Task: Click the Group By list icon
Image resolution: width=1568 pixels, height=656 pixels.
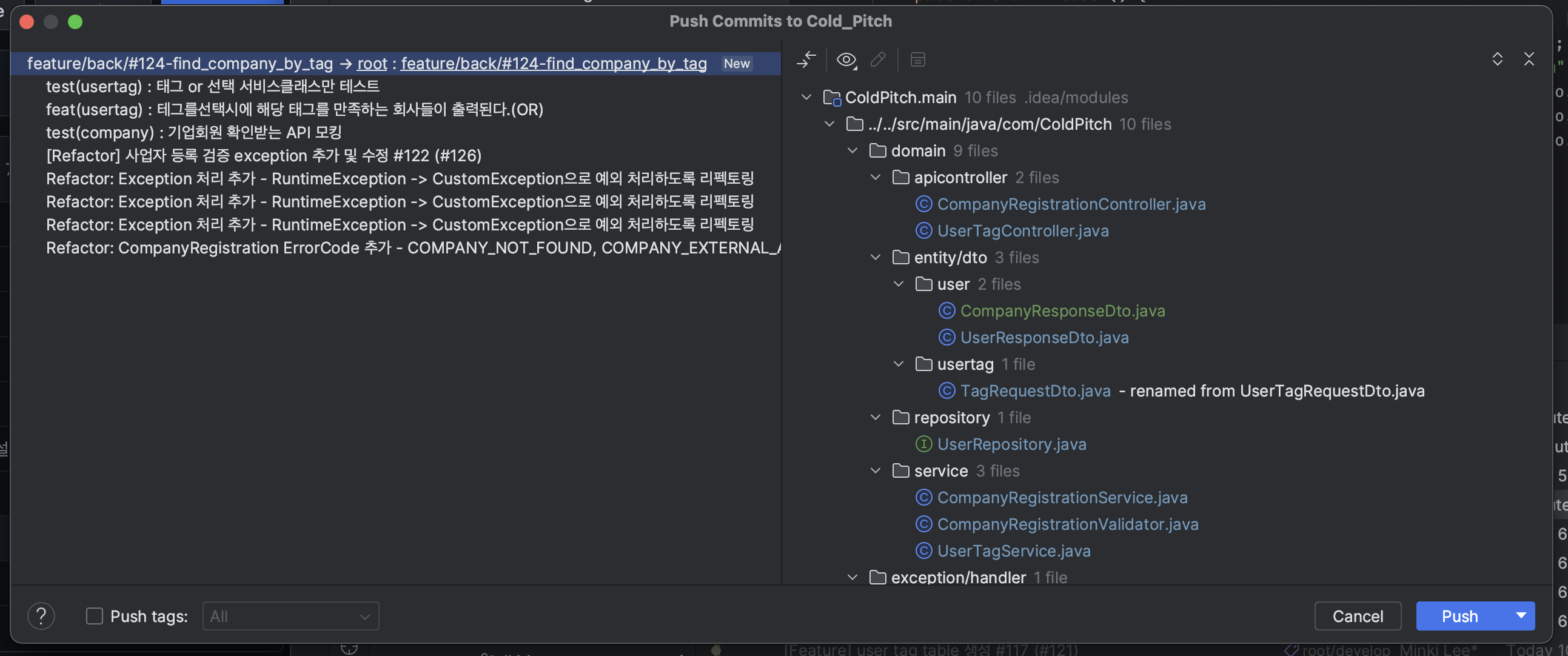Action: 917,59
